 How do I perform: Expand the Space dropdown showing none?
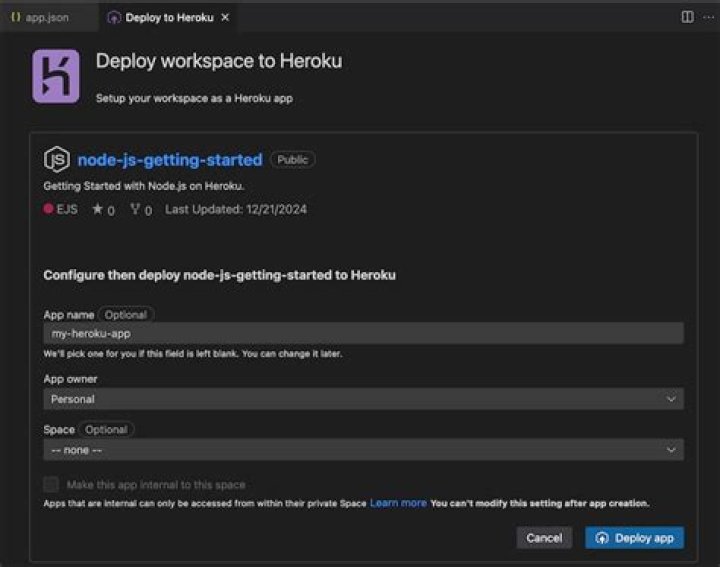(364, 450)
